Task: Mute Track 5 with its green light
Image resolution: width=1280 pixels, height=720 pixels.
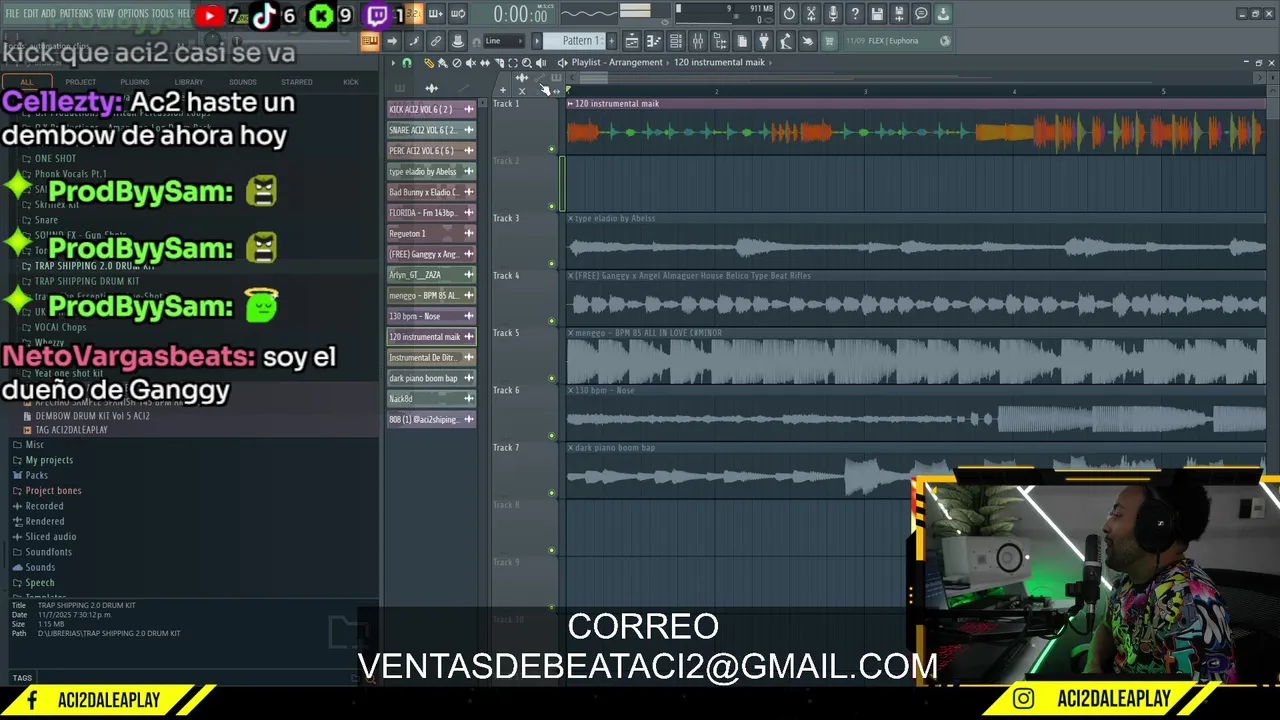Action: click(551, 379)
